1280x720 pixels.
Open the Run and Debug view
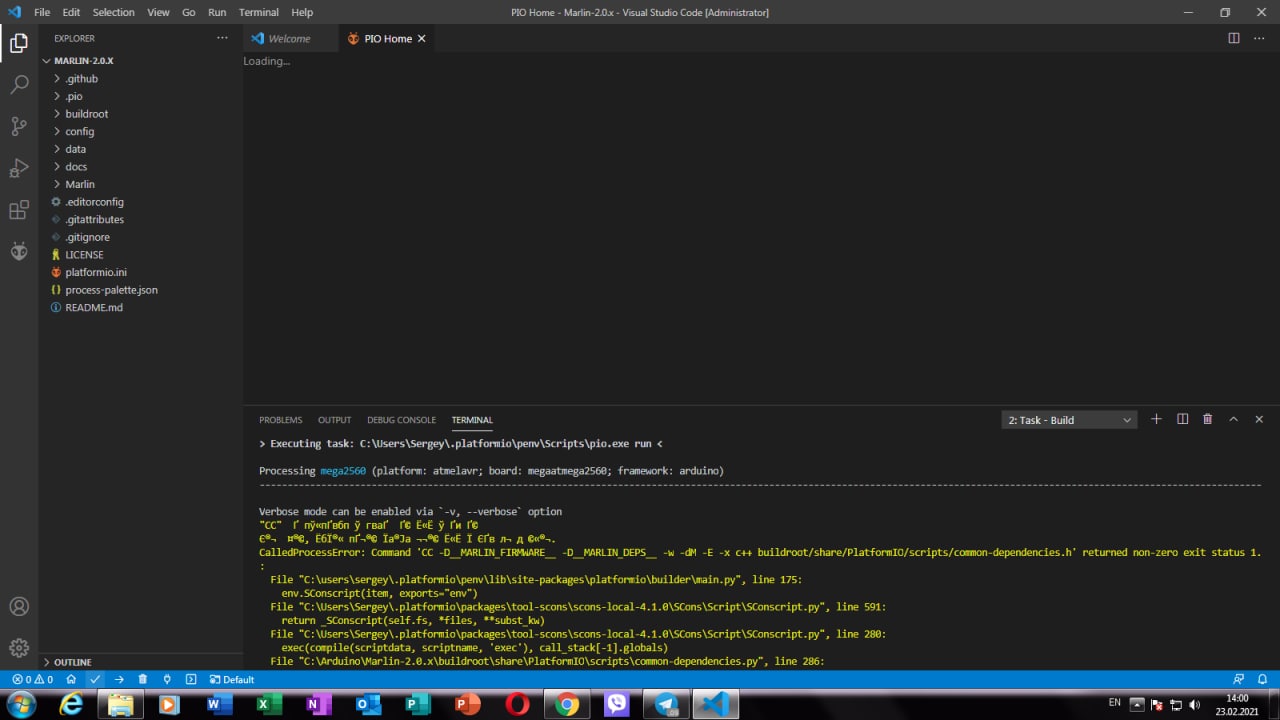click(x=19, y=168)
